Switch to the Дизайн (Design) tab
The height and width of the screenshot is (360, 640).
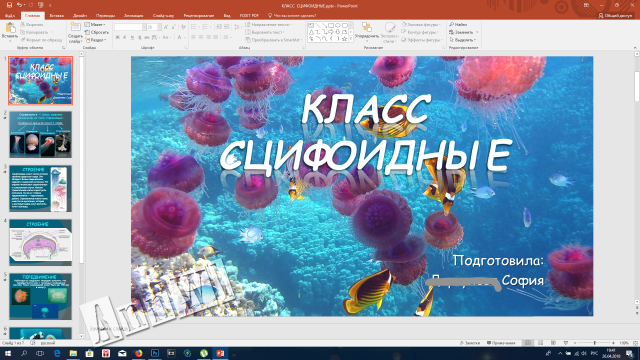pos(80,16)
